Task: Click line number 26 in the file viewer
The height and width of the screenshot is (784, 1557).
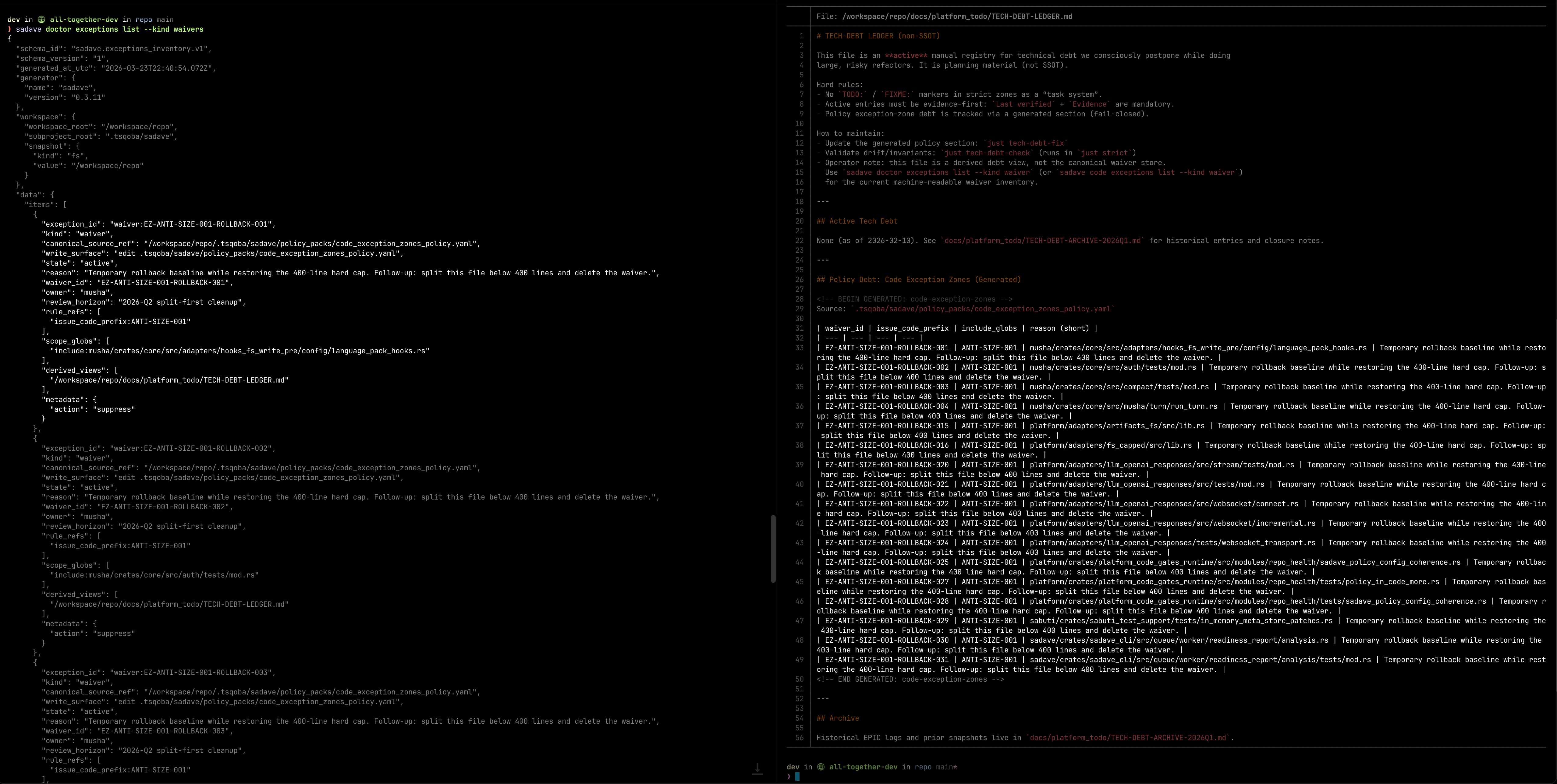Action: (800, 279)
